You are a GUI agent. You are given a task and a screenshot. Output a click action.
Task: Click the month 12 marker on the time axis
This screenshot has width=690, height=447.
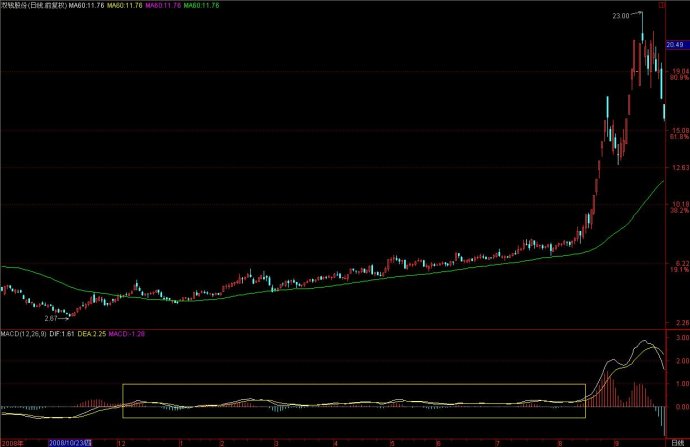pos(121,441)
